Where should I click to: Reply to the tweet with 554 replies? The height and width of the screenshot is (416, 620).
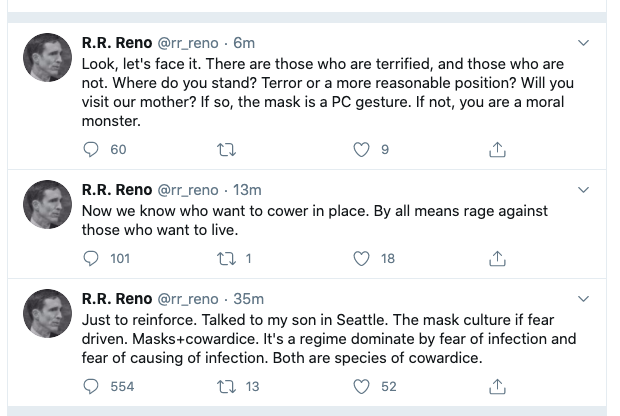[91, 386]
